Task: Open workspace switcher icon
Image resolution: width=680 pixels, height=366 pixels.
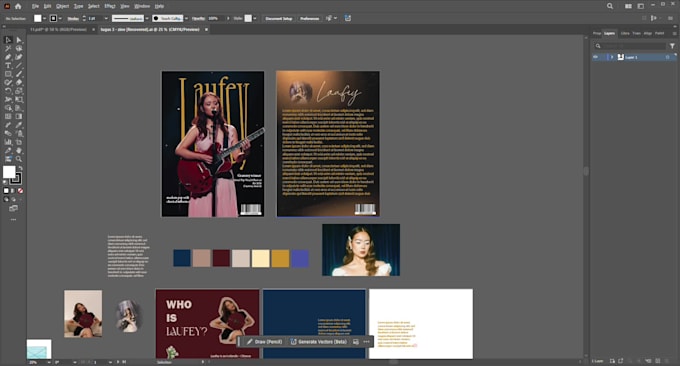Action: (x=641, y=6)
